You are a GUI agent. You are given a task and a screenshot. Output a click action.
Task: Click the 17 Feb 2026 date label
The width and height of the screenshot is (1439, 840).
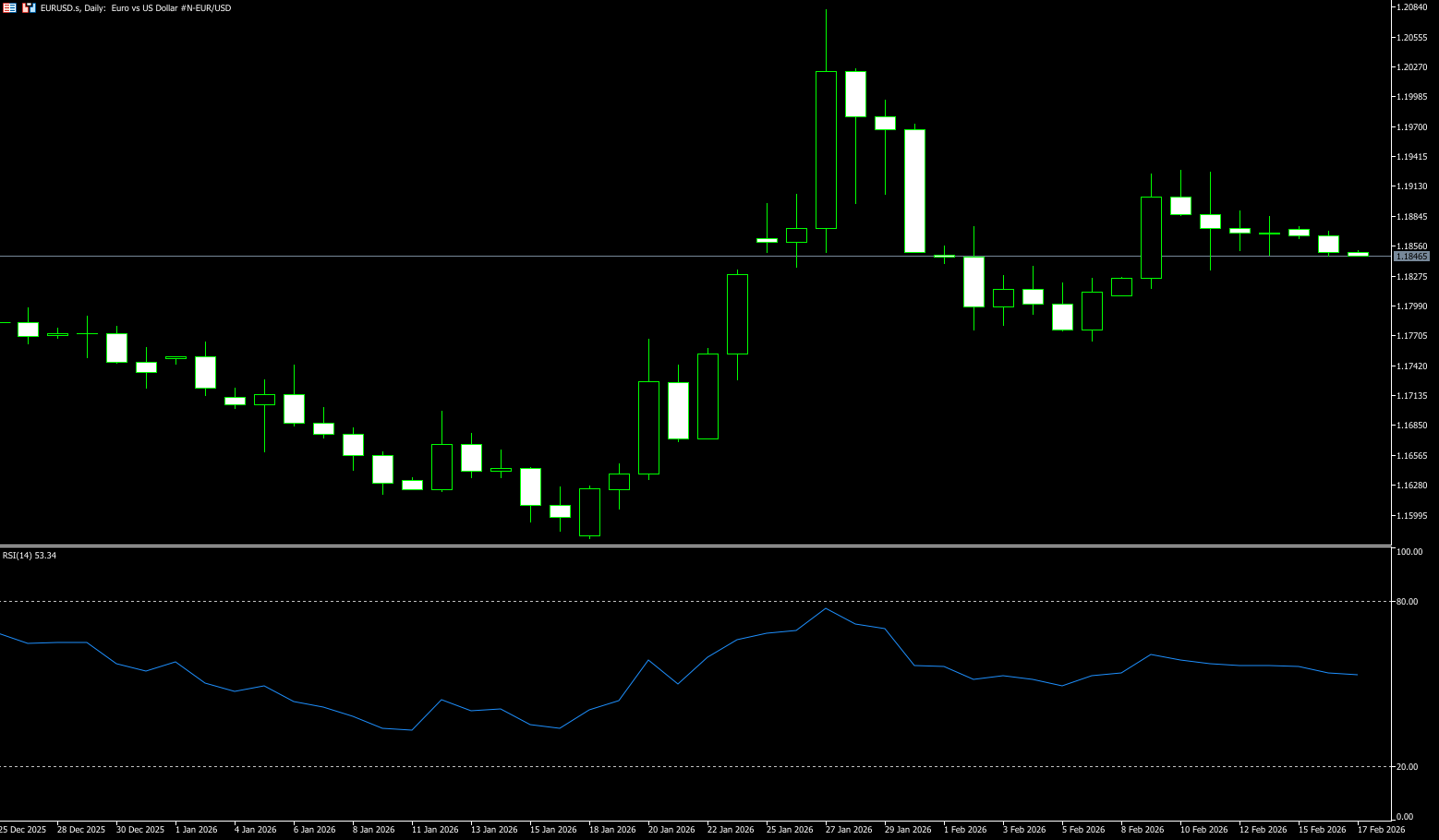1381,830
